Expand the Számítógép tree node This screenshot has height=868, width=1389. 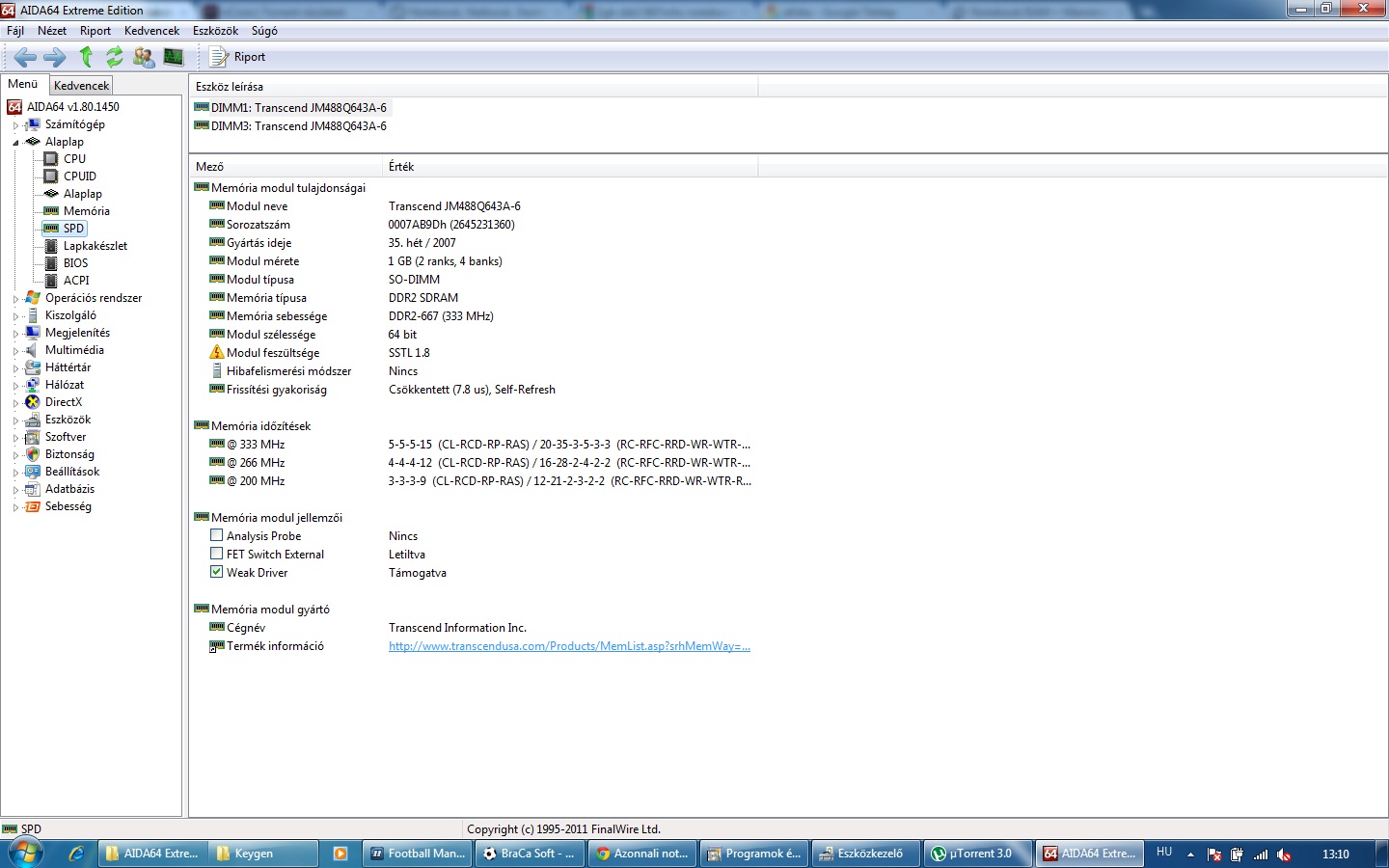pos(15,125)
